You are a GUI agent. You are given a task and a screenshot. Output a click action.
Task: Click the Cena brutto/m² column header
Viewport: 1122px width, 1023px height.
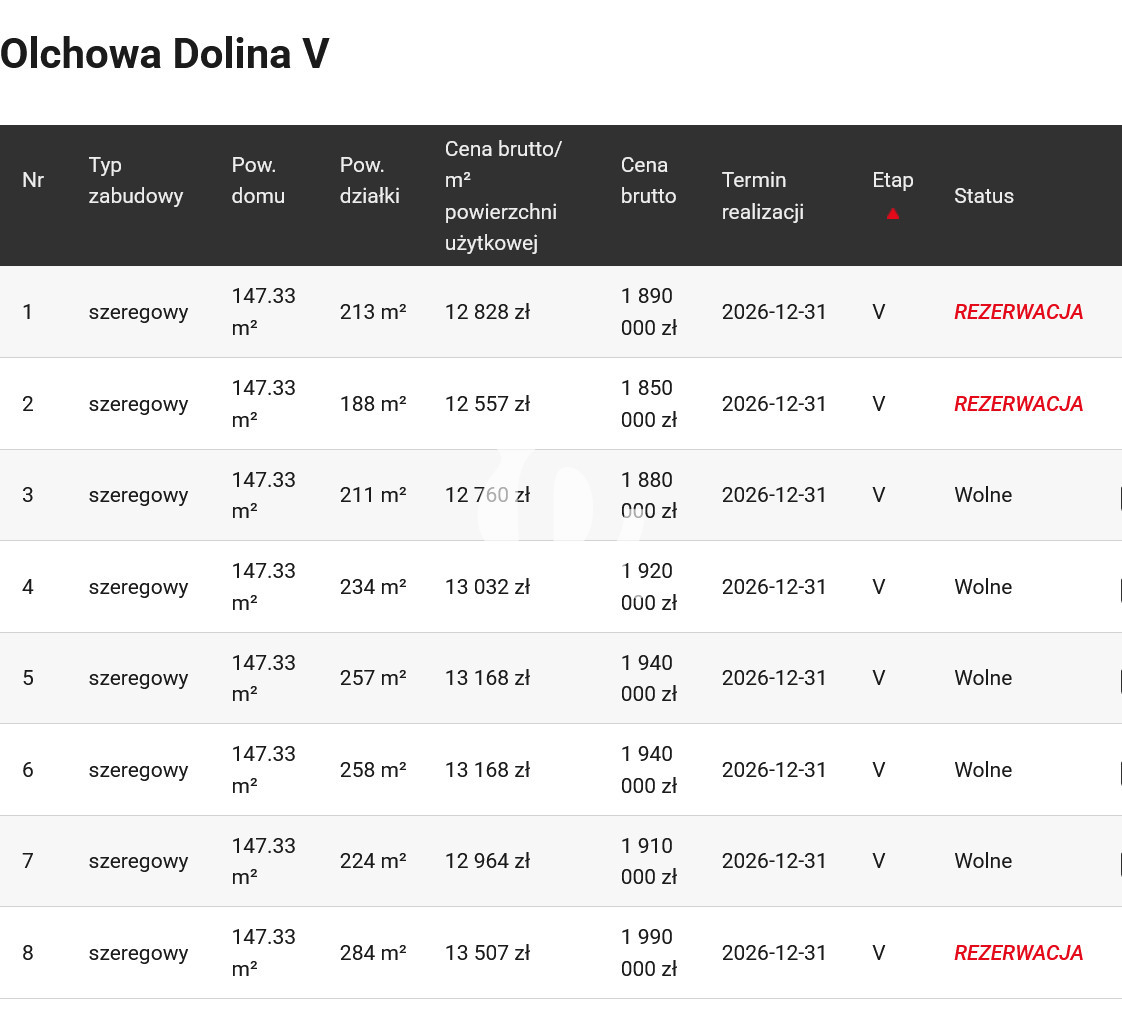coord(503,196)
